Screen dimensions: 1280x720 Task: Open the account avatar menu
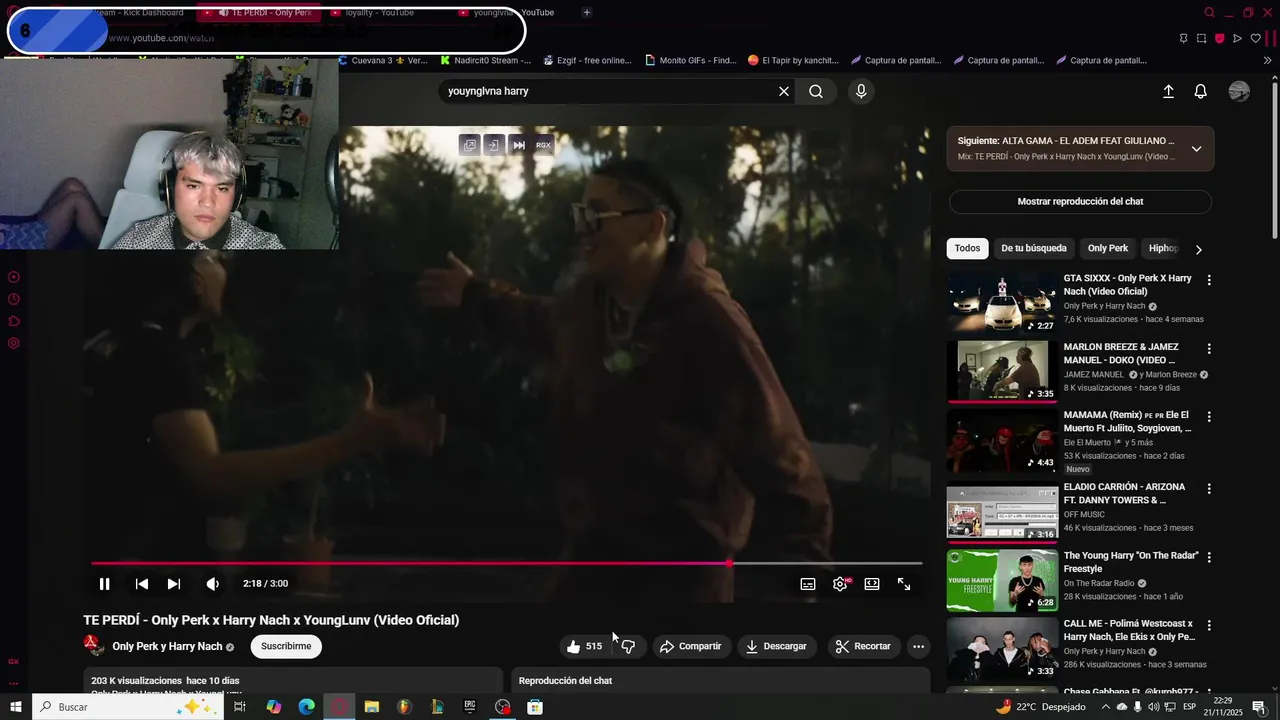(1239, 91)
